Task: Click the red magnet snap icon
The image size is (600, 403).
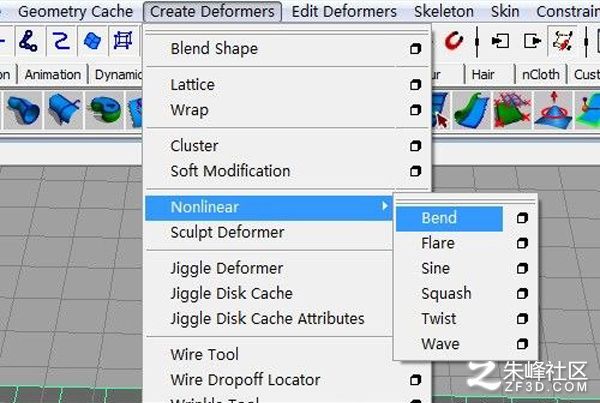Action: tap(454, 41)
